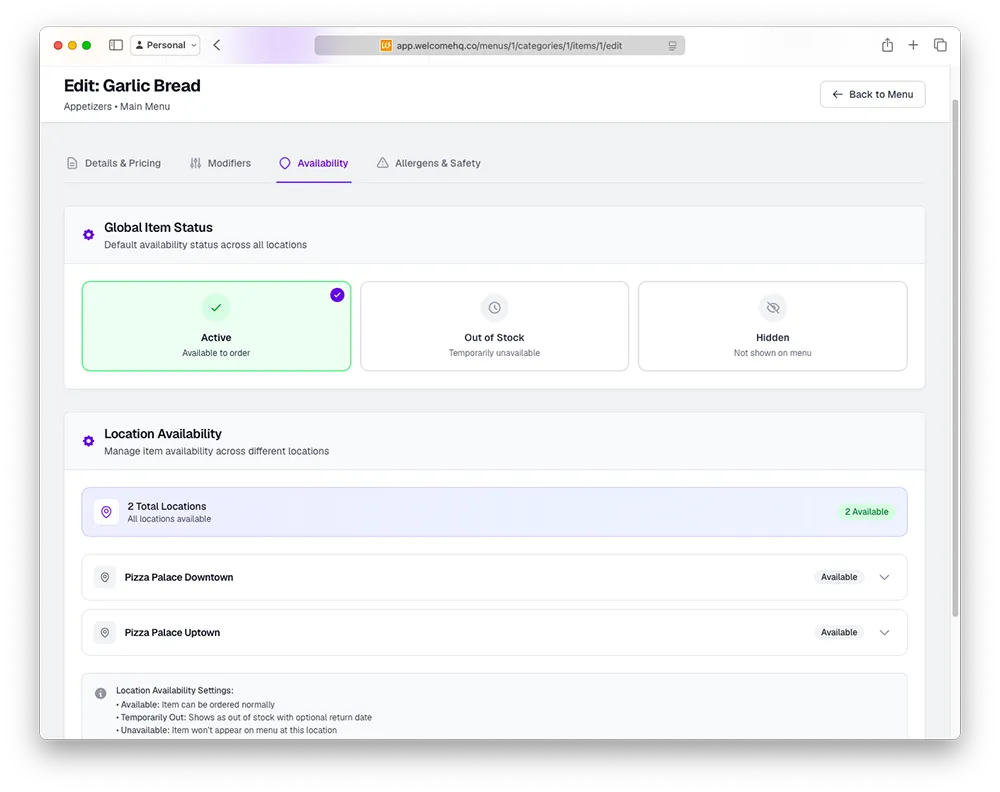This screenshot has height=792, width=1000.
Task: Click the 2 Available badge
Action: 866,512
